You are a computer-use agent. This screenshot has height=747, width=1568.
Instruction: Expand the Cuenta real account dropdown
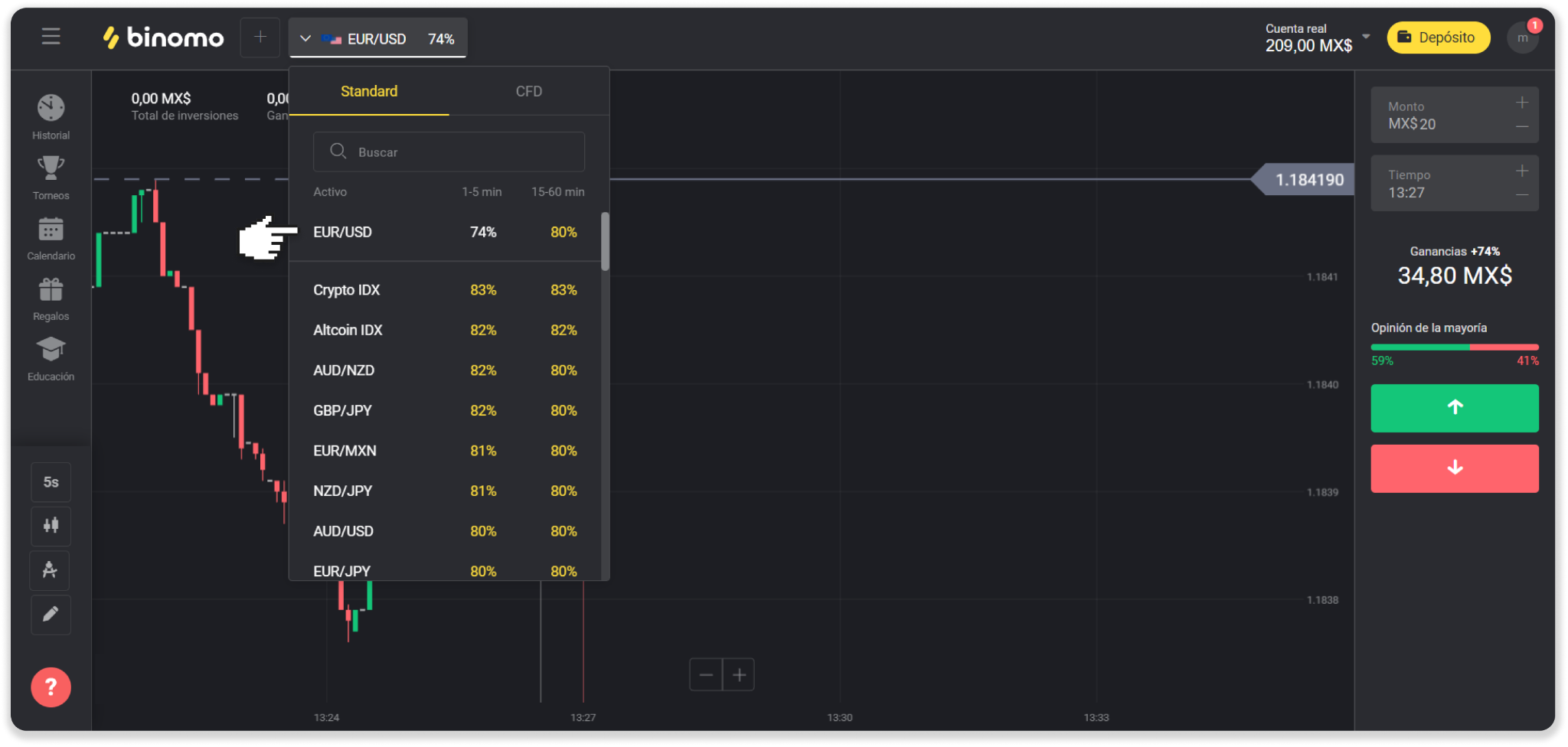click(x=1366, y=37)
